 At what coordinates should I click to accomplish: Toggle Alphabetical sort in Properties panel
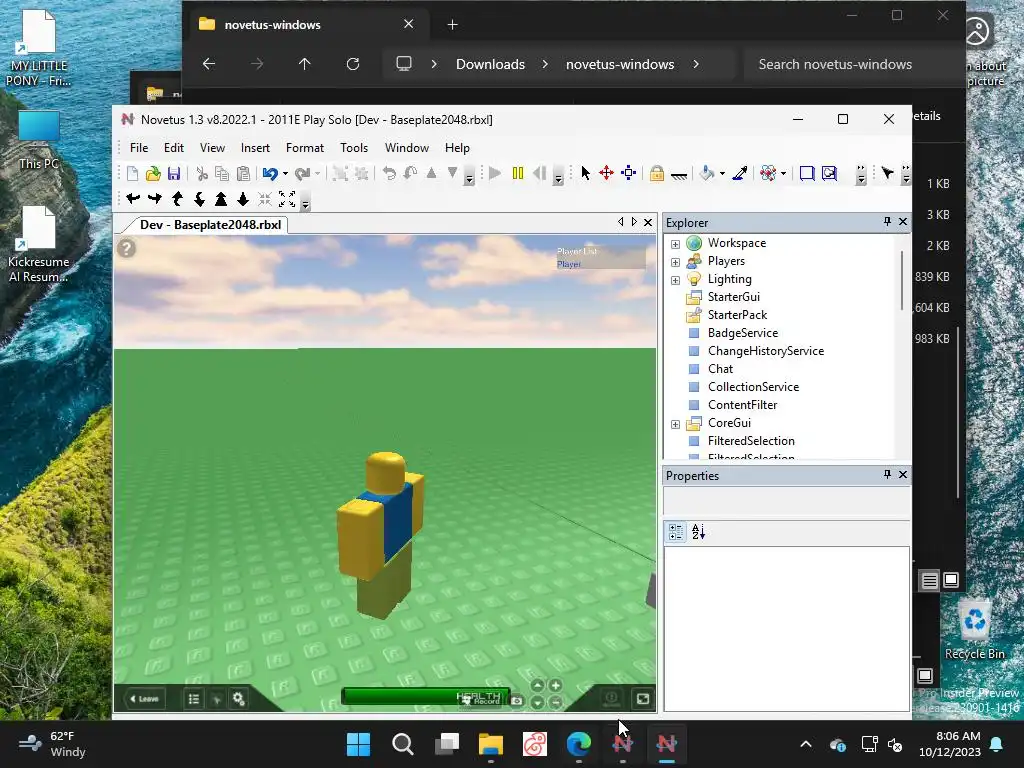pos(698,532)
